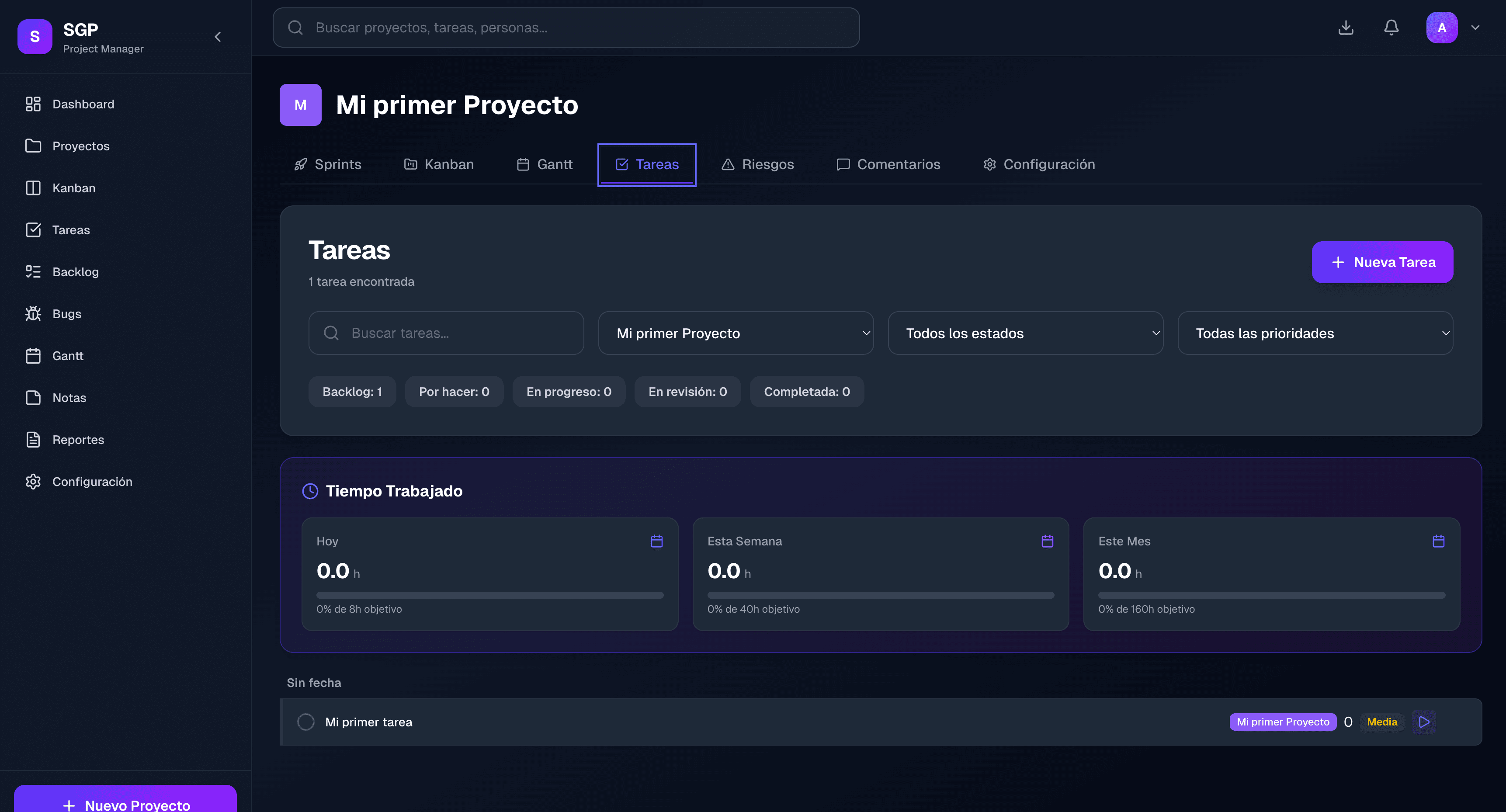The image size is (1506, 812).
Task: Open the 'Todos los estados' dropdown
Action: [x=1025, y=333]
